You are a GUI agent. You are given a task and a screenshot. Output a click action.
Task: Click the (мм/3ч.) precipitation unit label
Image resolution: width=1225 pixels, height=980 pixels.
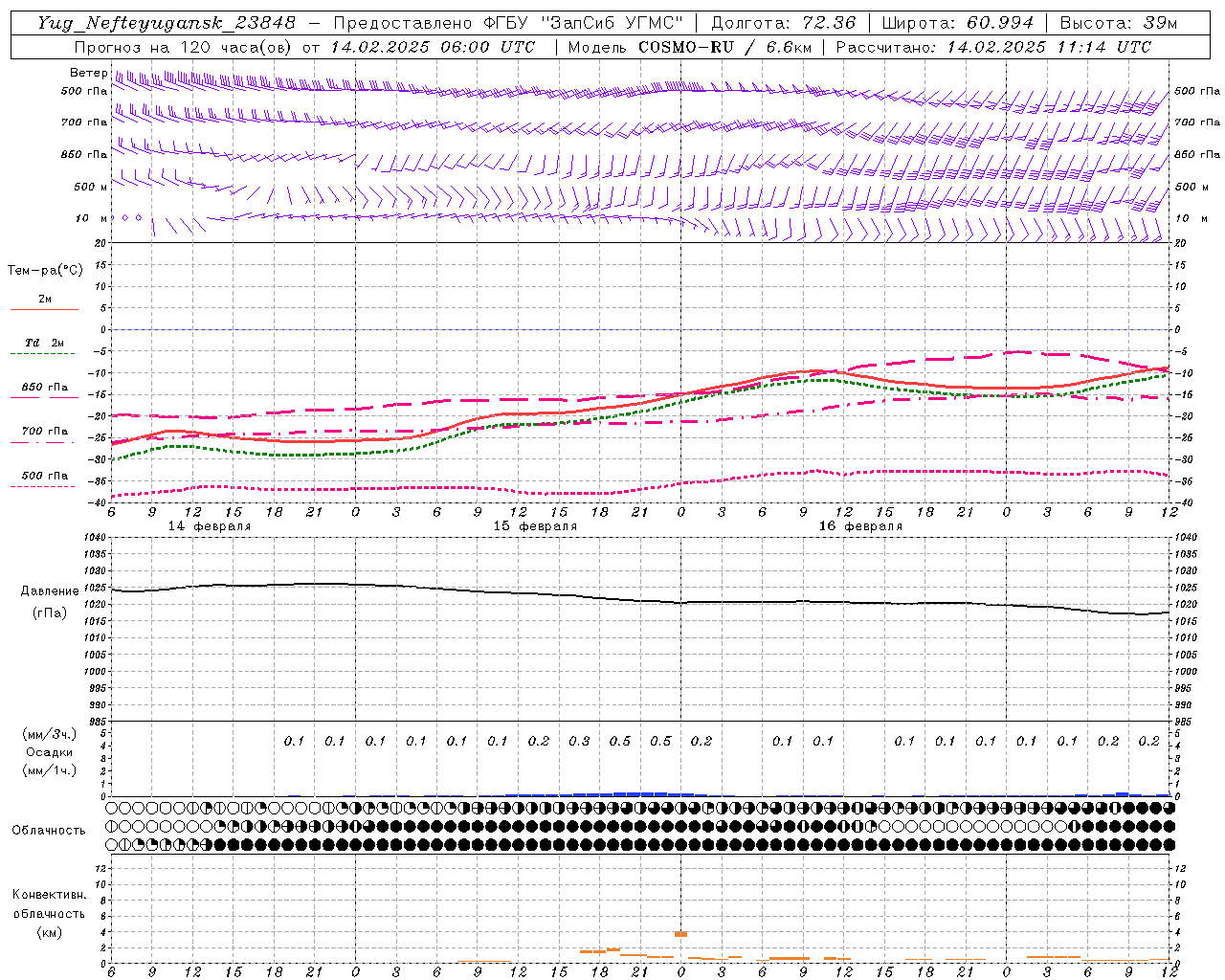pos(50,734)
